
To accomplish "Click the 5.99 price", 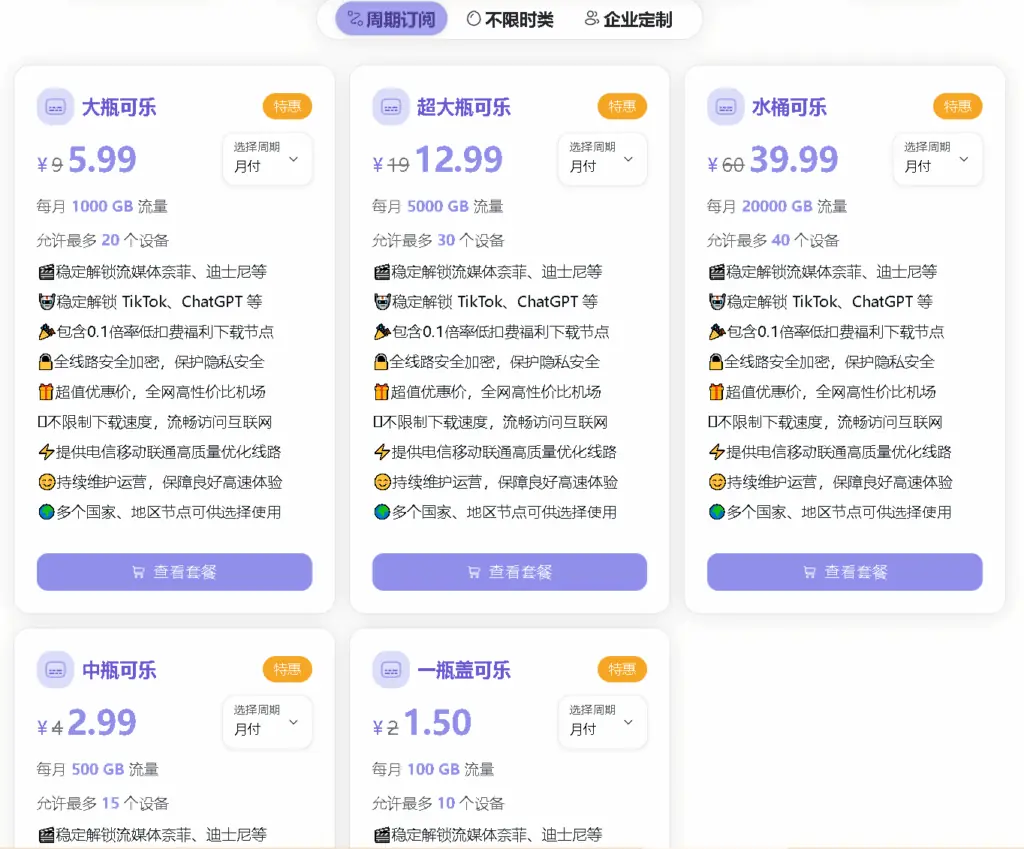I will click(103, 159).
